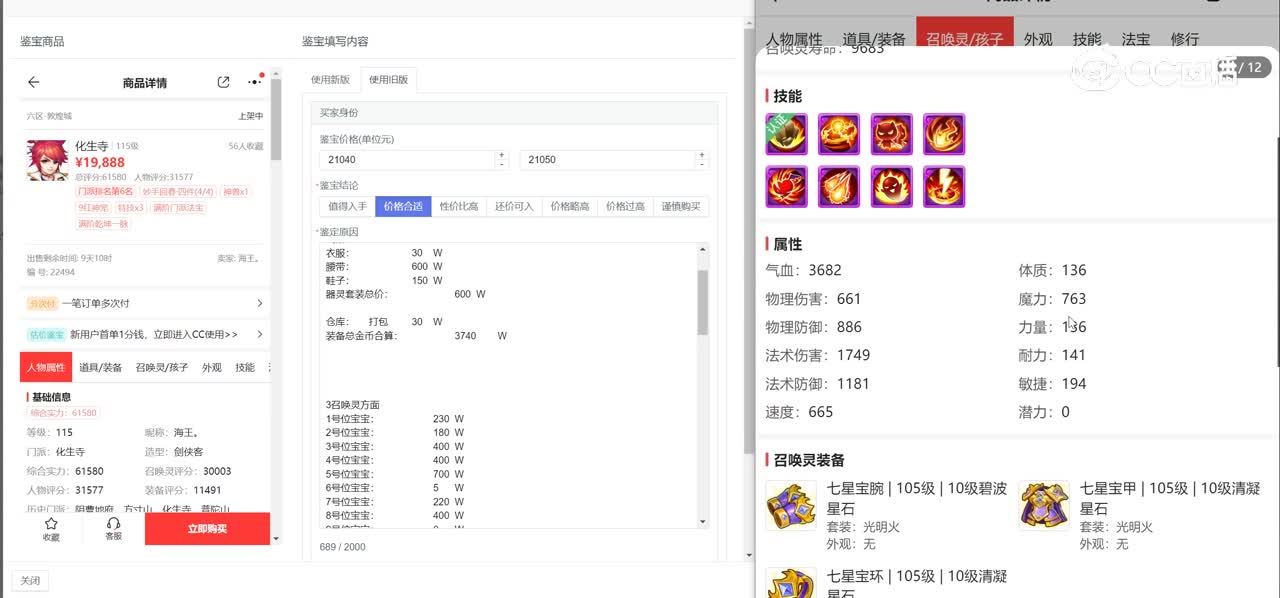Decrease the 21040 price stepper
The width and height of the screenshot is (1280, 598).
(x=502, y=164)
